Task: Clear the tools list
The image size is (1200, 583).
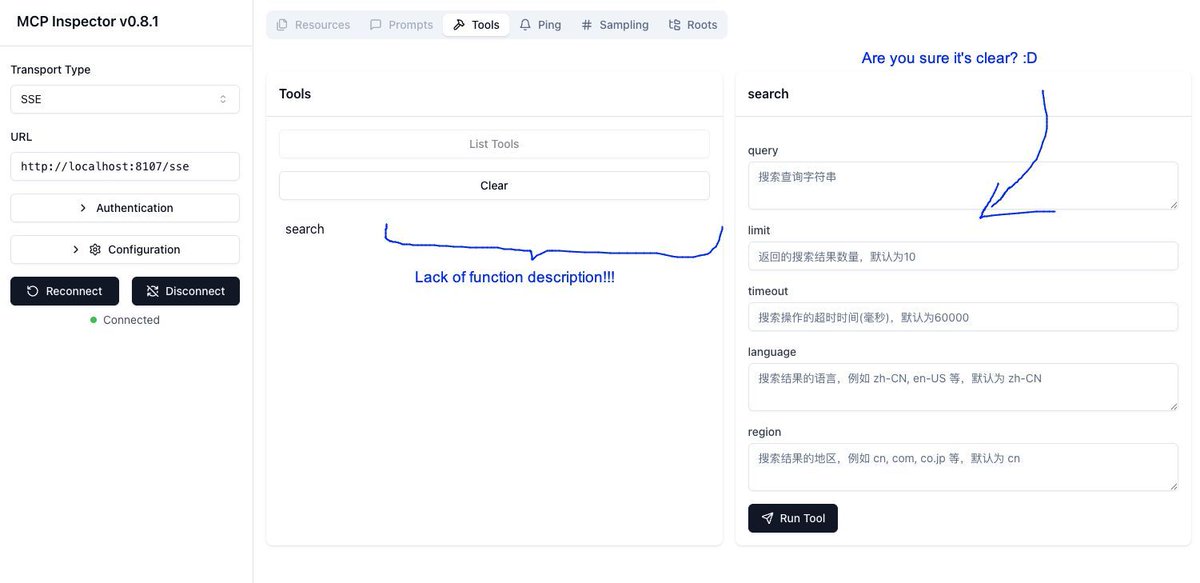Action: coord(494,185)
